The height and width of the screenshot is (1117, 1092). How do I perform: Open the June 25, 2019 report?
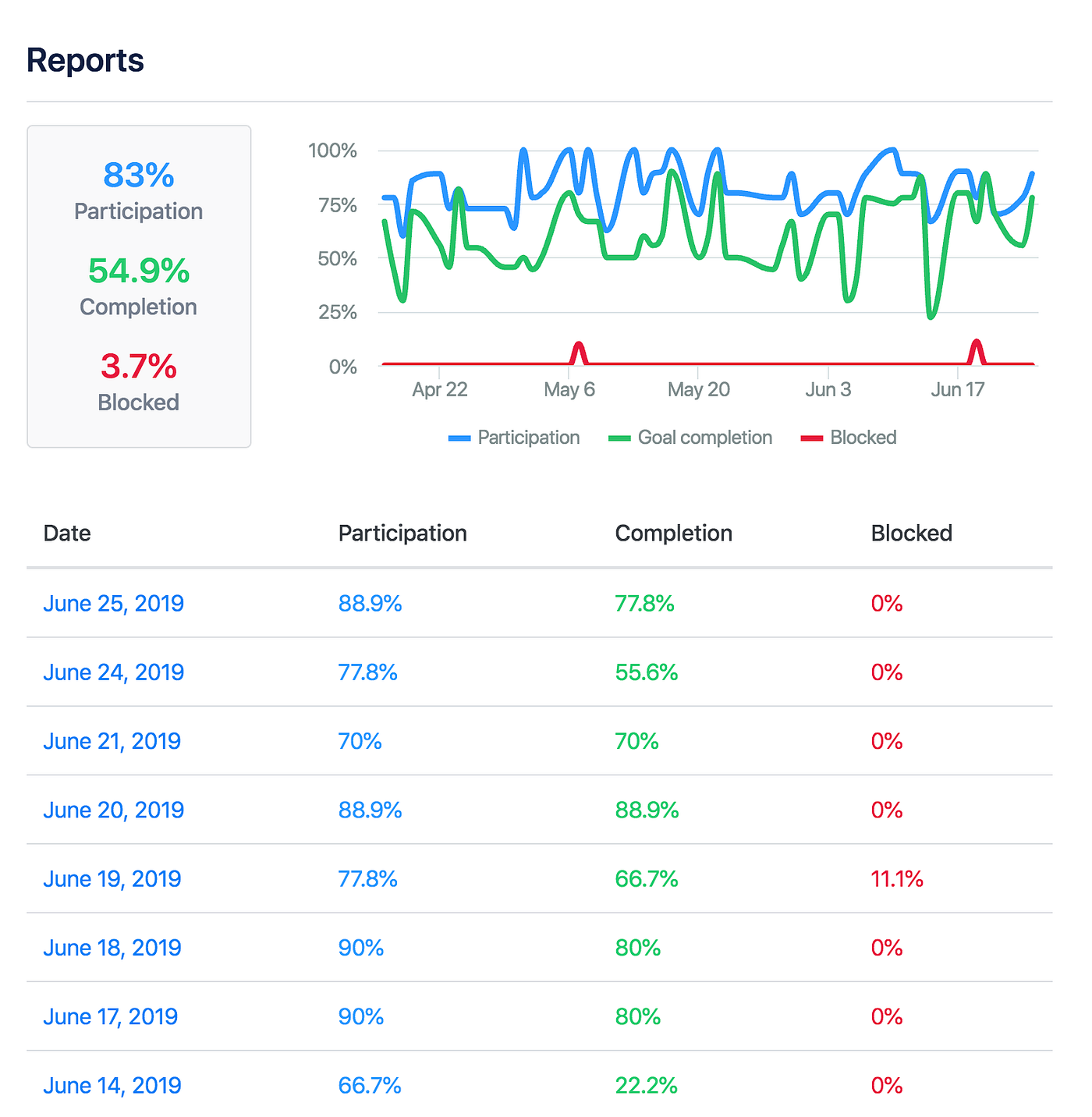pyautogui.click(x=112, y=604)
